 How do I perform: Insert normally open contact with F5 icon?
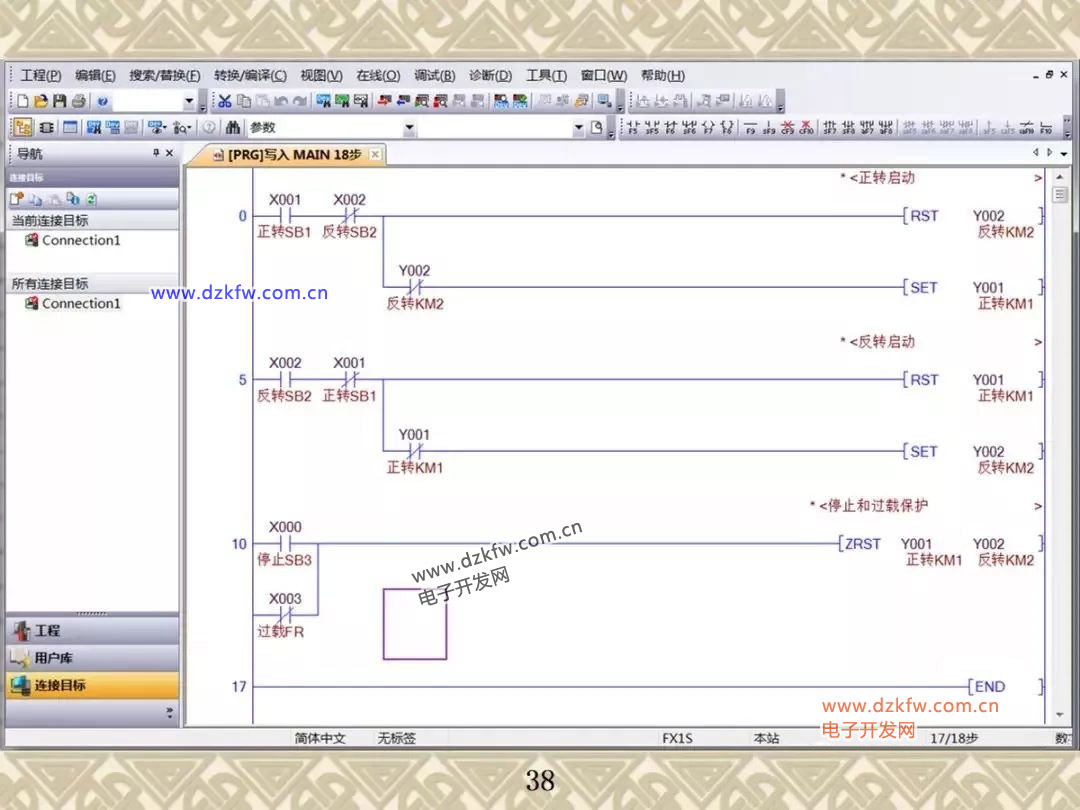tap(632, 128)
